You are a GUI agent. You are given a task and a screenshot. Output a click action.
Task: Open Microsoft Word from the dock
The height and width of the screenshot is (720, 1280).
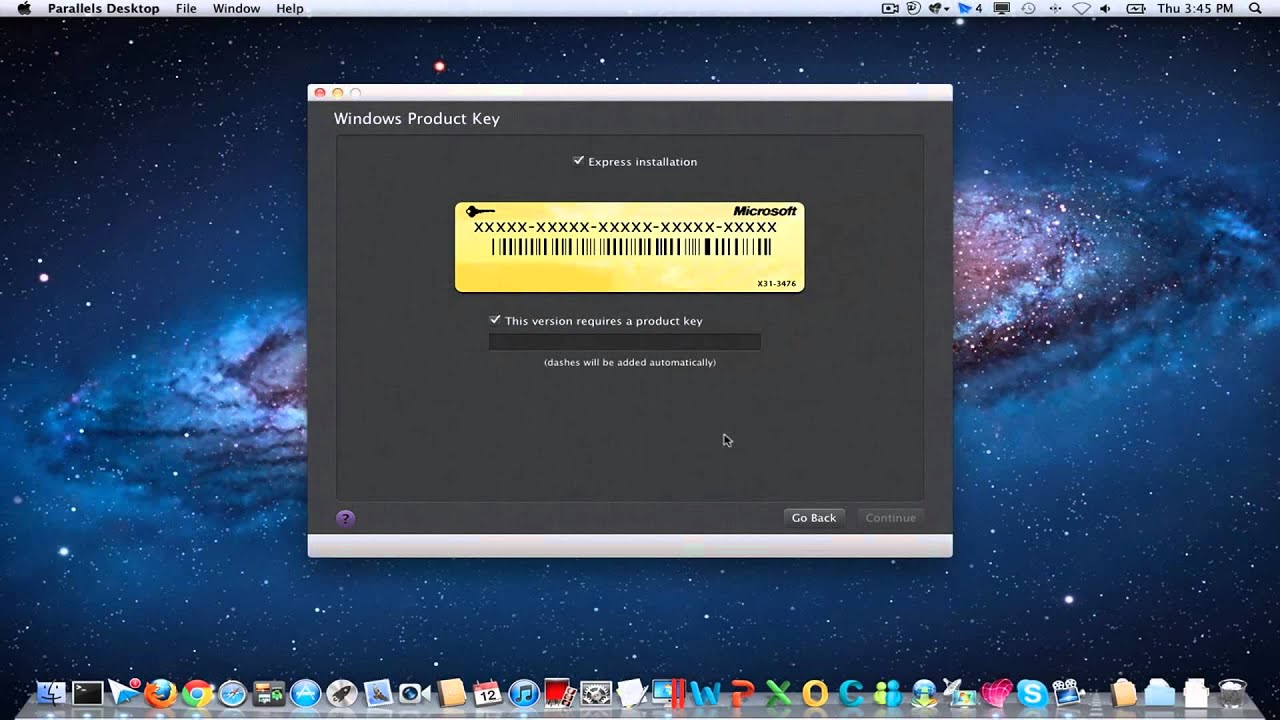[x=705, y=692]
